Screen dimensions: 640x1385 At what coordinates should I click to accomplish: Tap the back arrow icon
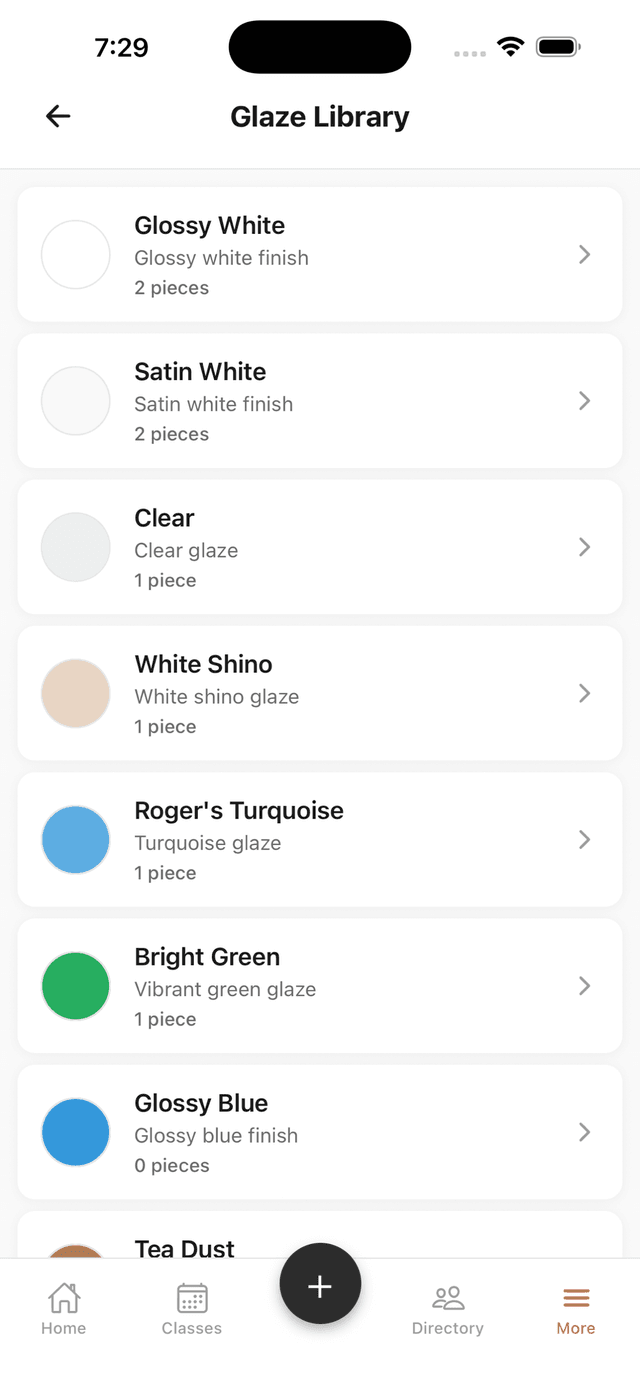(58, 116)
